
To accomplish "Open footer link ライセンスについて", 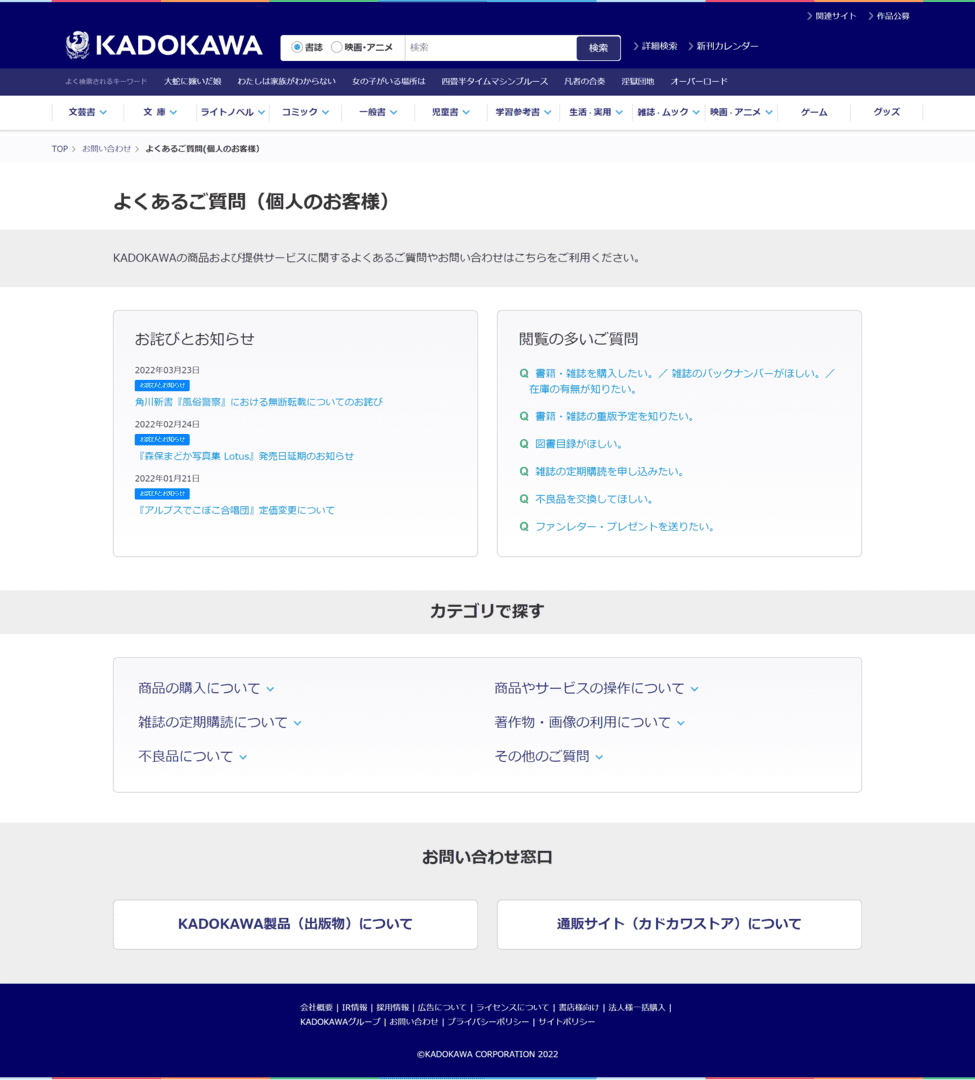I will tap(512, 1008).
